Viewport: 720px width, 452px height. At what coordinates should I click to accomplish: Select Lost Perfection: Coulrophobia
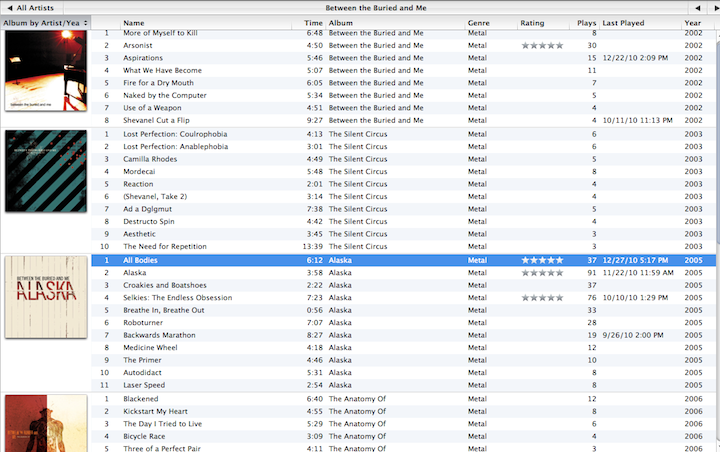[x=175, y=134]
